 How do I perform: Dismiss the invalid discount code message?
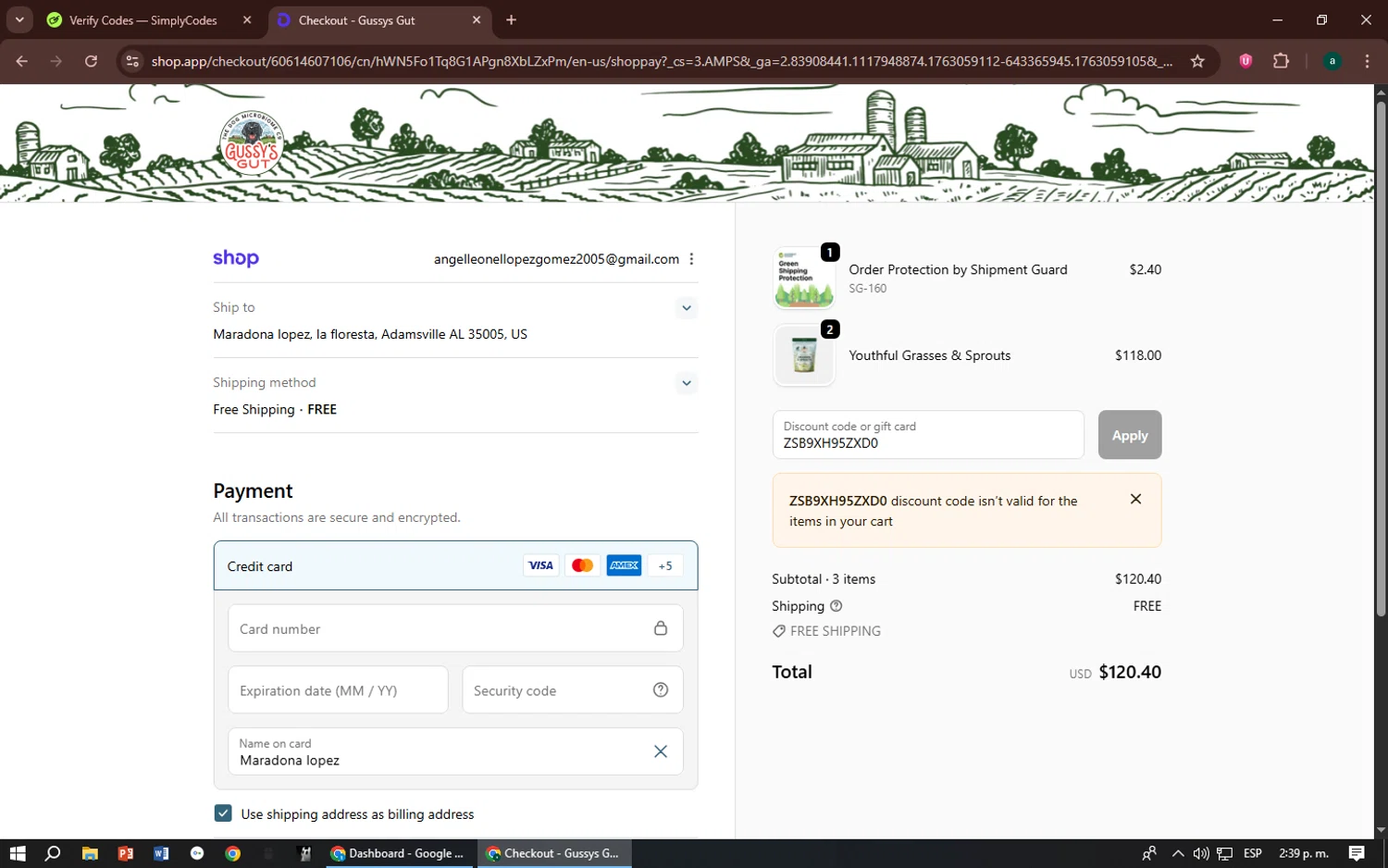tap(1135, 499)
